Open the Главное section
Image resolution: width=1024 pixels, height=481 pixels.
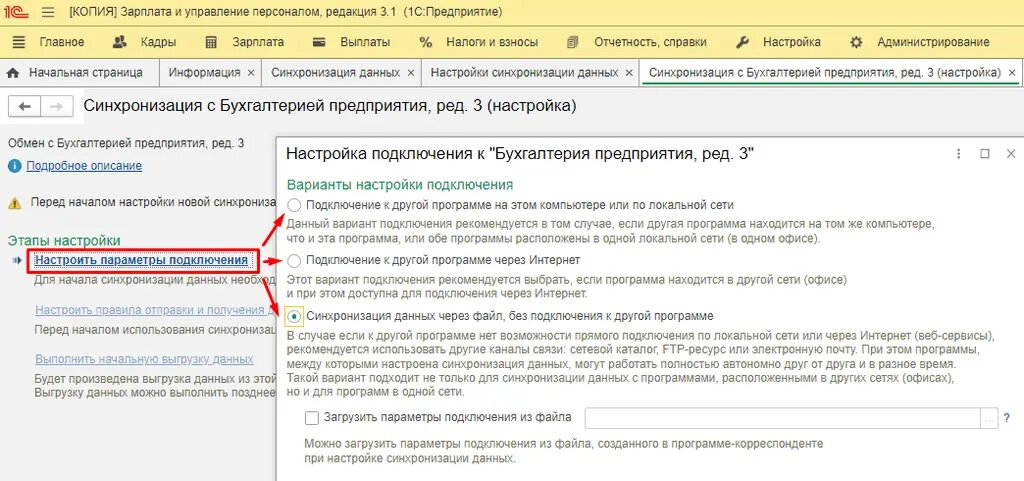(x=61, y=42)
